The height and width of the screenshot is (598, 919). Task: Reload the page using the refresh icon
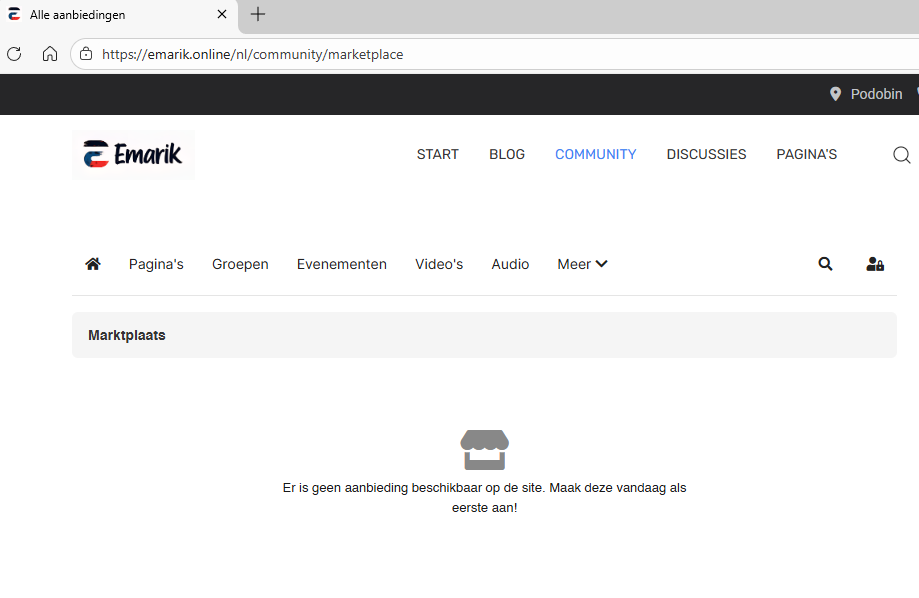14,54
